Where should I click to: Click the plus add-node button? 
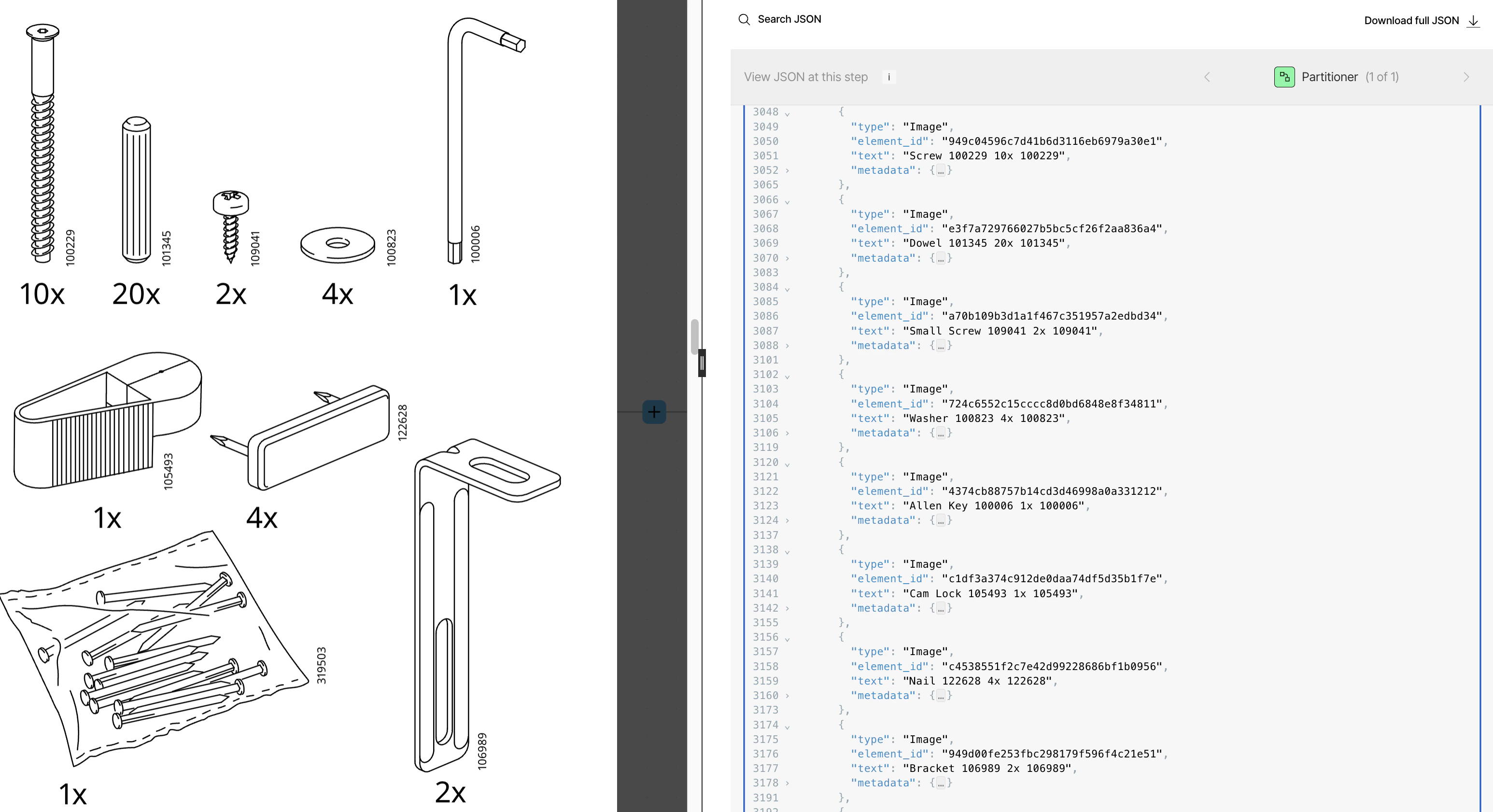click(x=654, y=412)
